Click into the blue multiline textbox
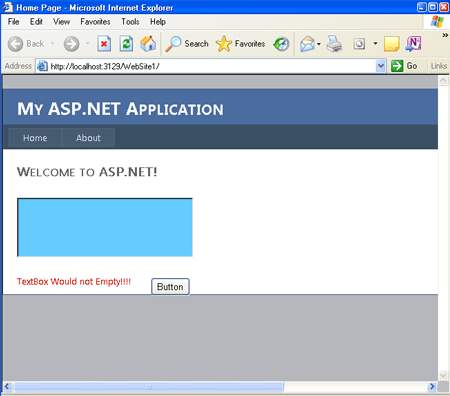Screen dimensions: 450x396 [105, 227]
